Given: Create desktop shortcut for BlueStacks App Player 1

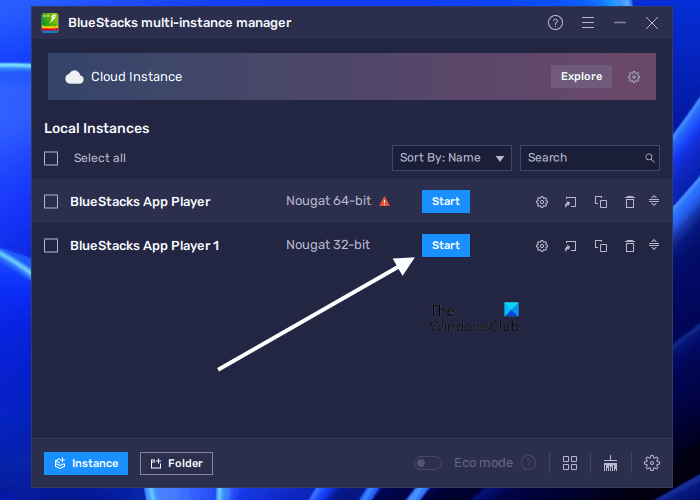Looking at the screenshot, I should 571,246.
